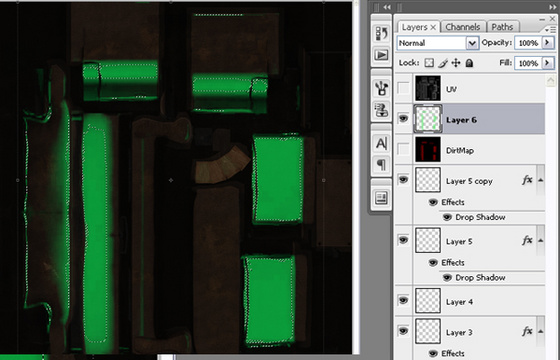Minimize the Layers panel group
This screenshot has height=360, width=560.
[543, 19]
